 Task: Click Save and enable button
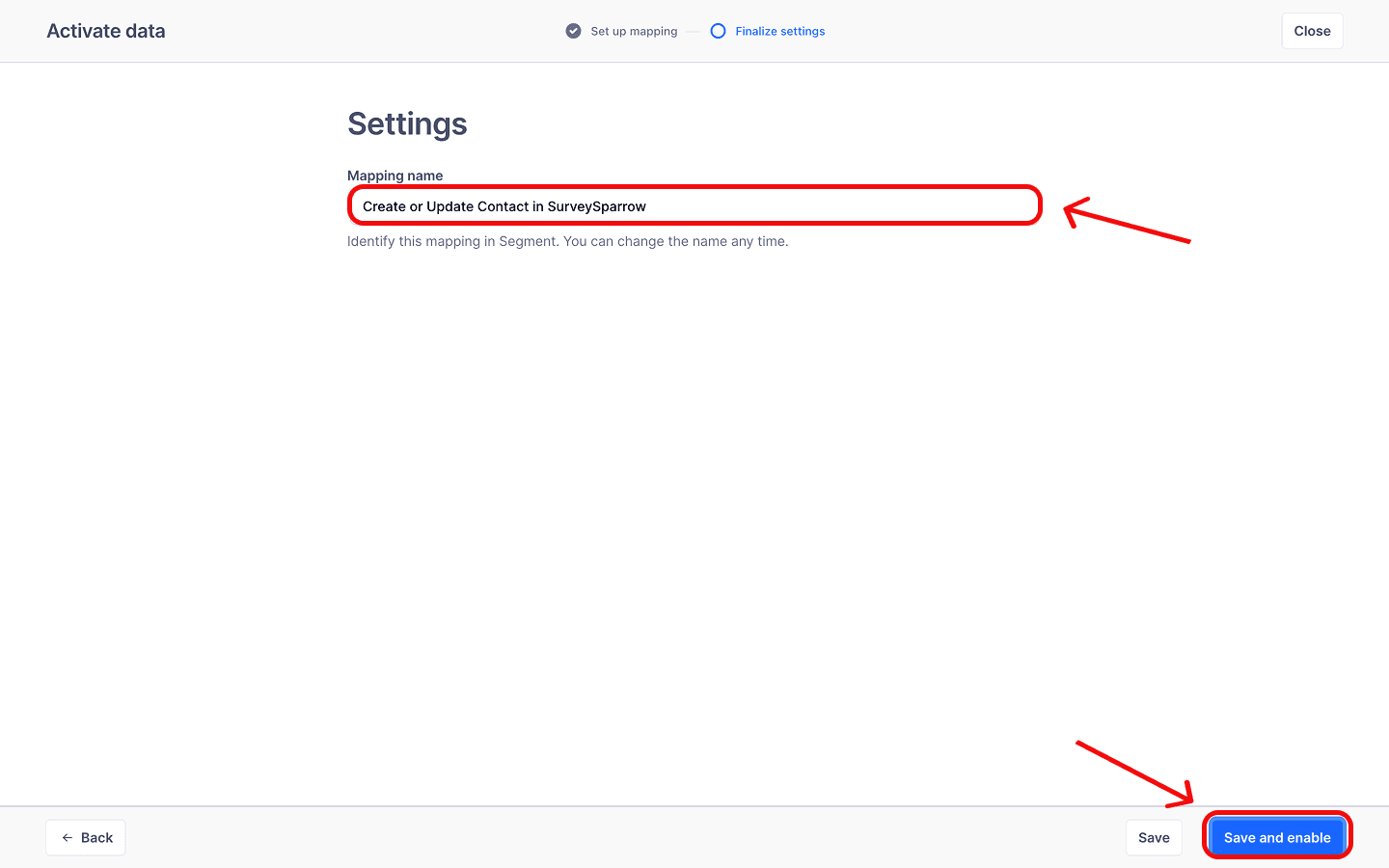1277,837
